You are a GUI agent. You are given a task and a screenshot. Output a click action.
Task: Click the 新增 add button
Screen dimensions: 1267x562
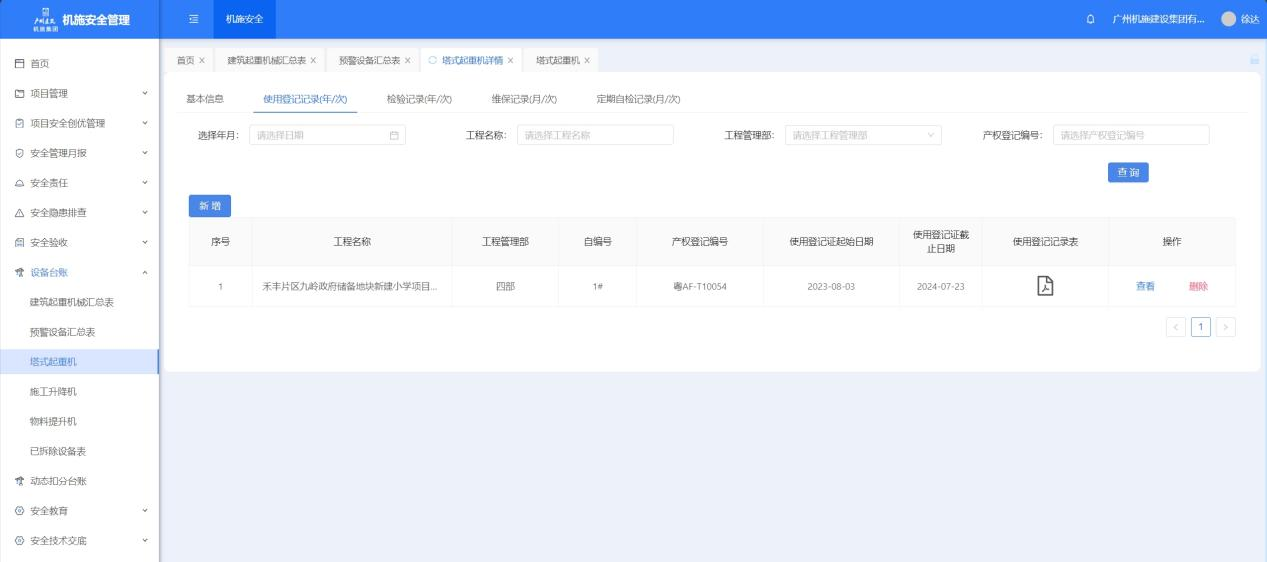[210, 205]
